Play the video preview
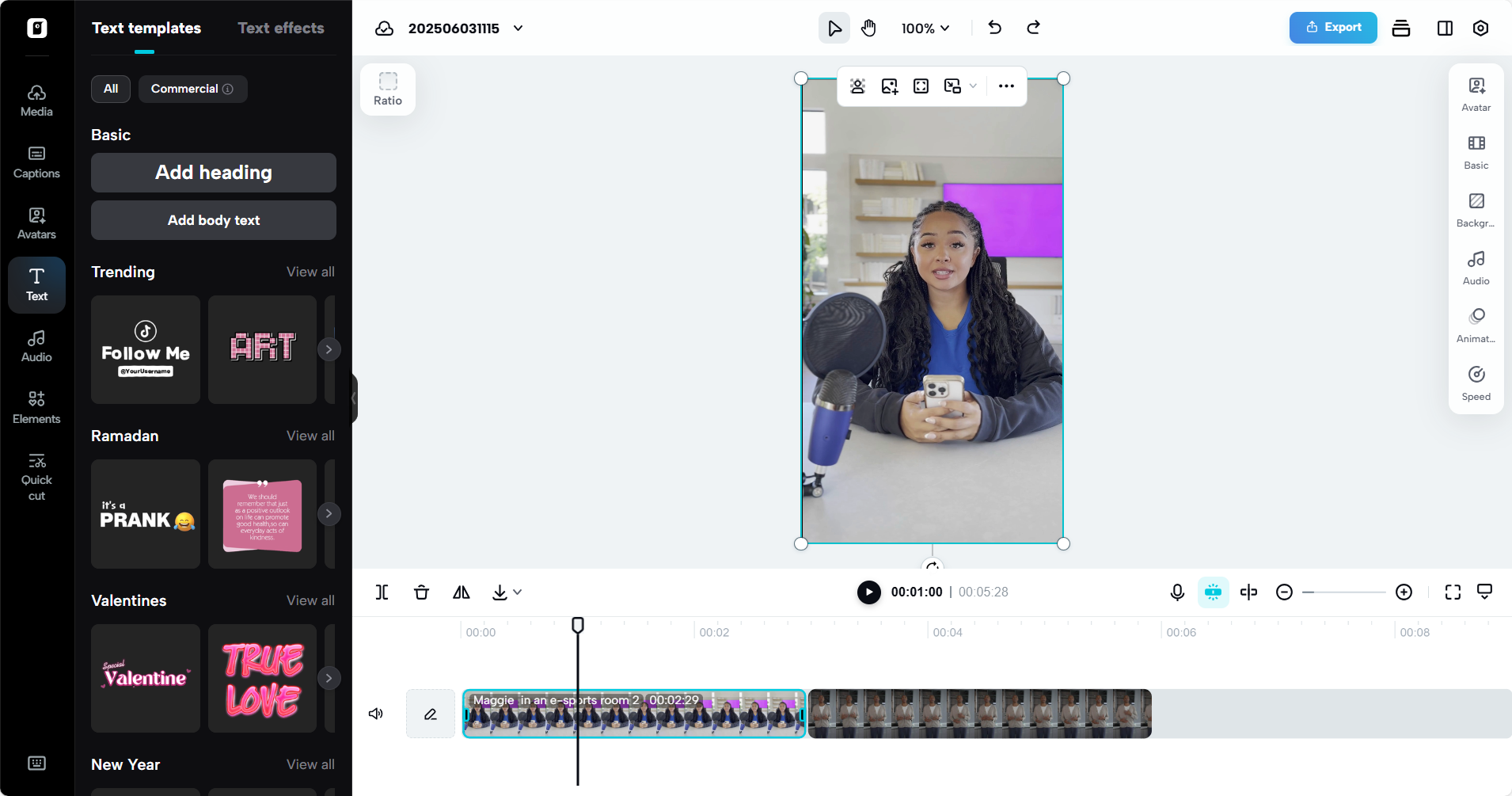This screenshot has height=796, width=1512. pyautogui.click(x=868, y=592)
